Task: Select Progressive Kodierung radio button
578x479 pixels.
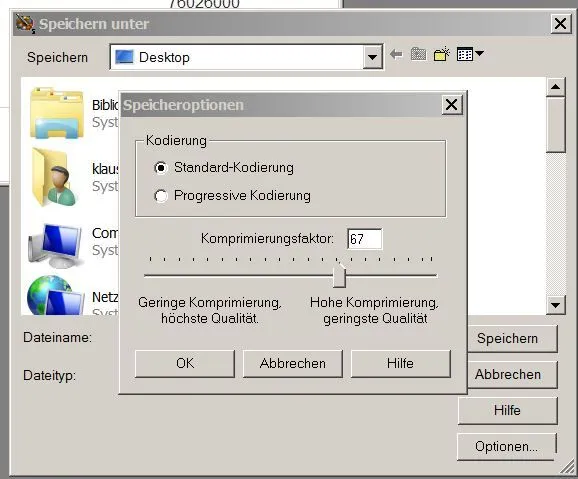Action: click(161, 196)
